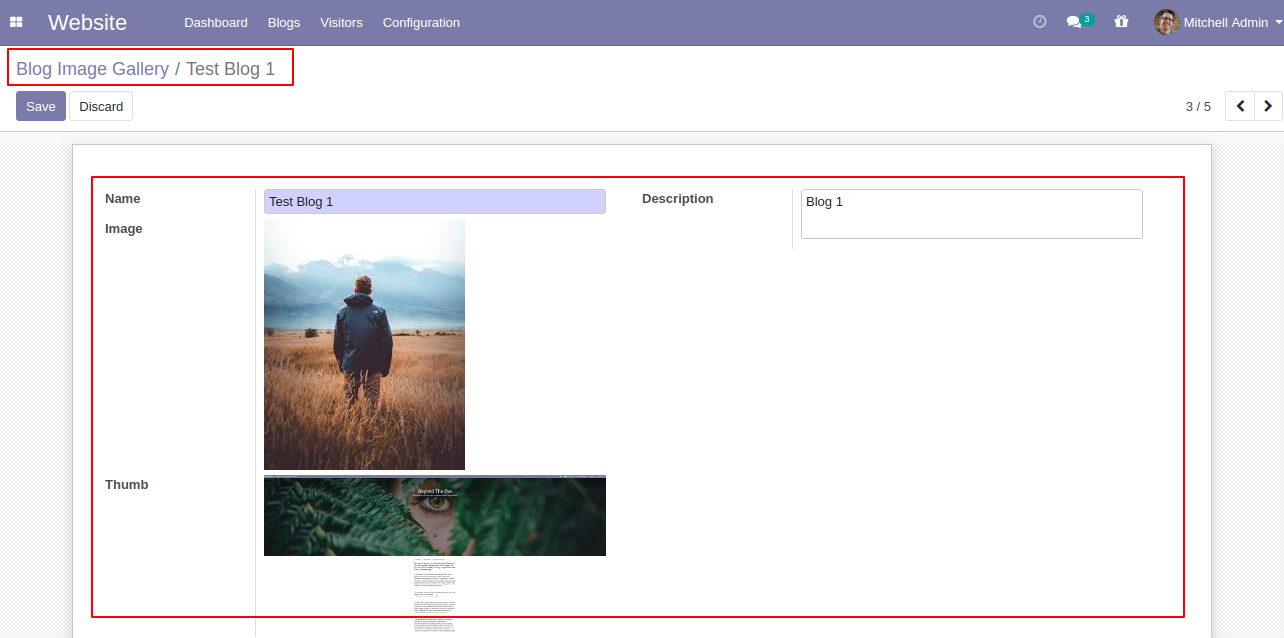Open the Configuration menu
This screenshot has width=1284, height=638.
(x=421, y=22)
